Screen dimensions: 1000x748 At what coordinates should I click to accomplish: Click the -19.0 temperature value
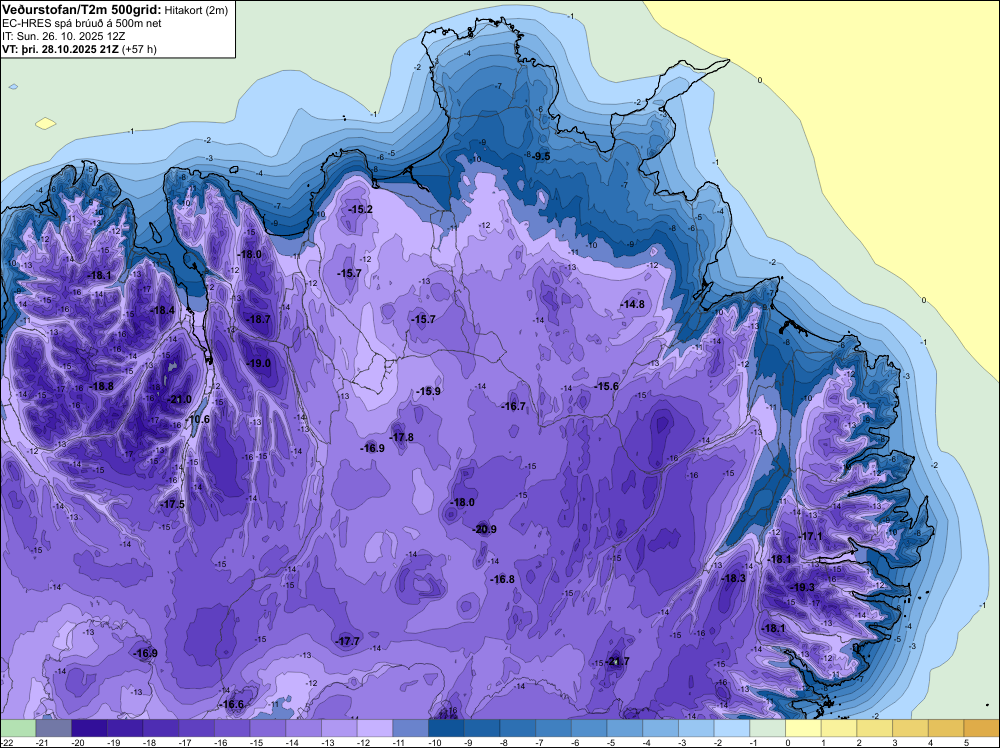(258, 363)
